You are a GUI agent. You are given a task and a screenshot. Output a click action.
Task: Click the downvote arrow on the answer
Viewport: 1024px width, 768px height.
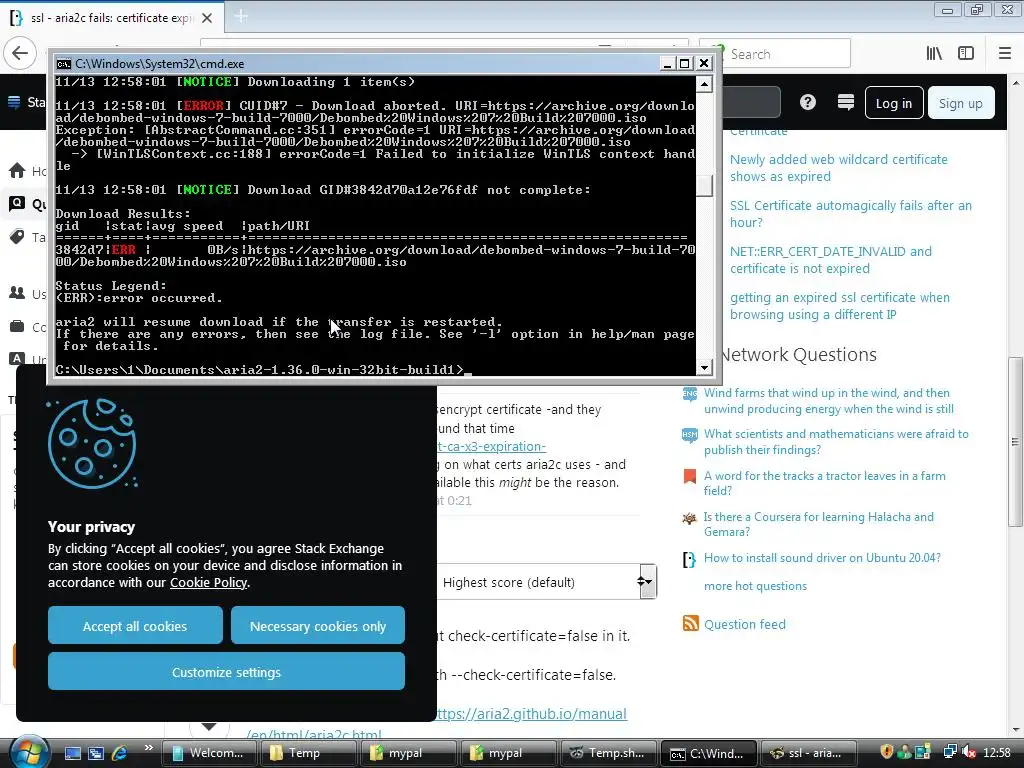pyautogui.click(x=209, y=726)
